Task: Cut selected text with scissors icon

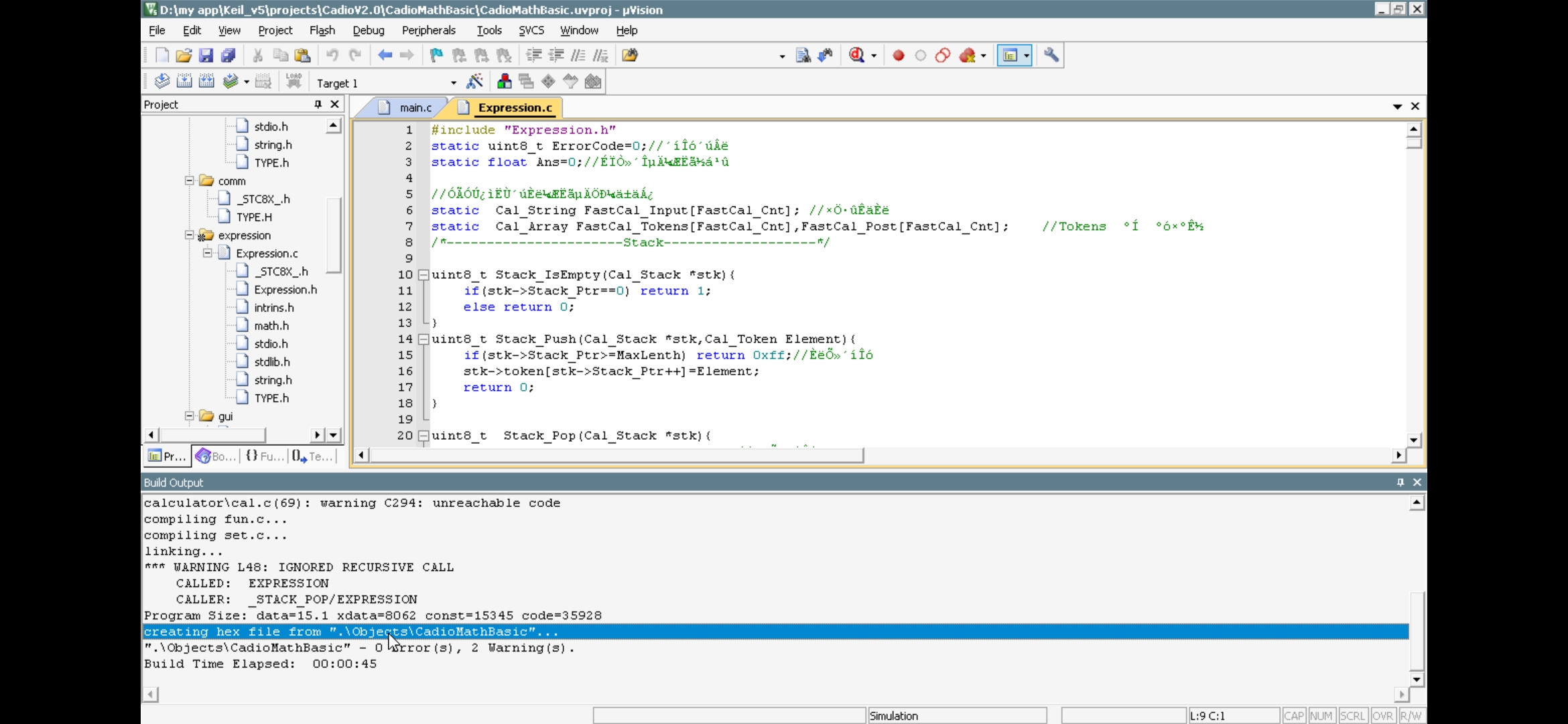Action: [x=257, y=56]
